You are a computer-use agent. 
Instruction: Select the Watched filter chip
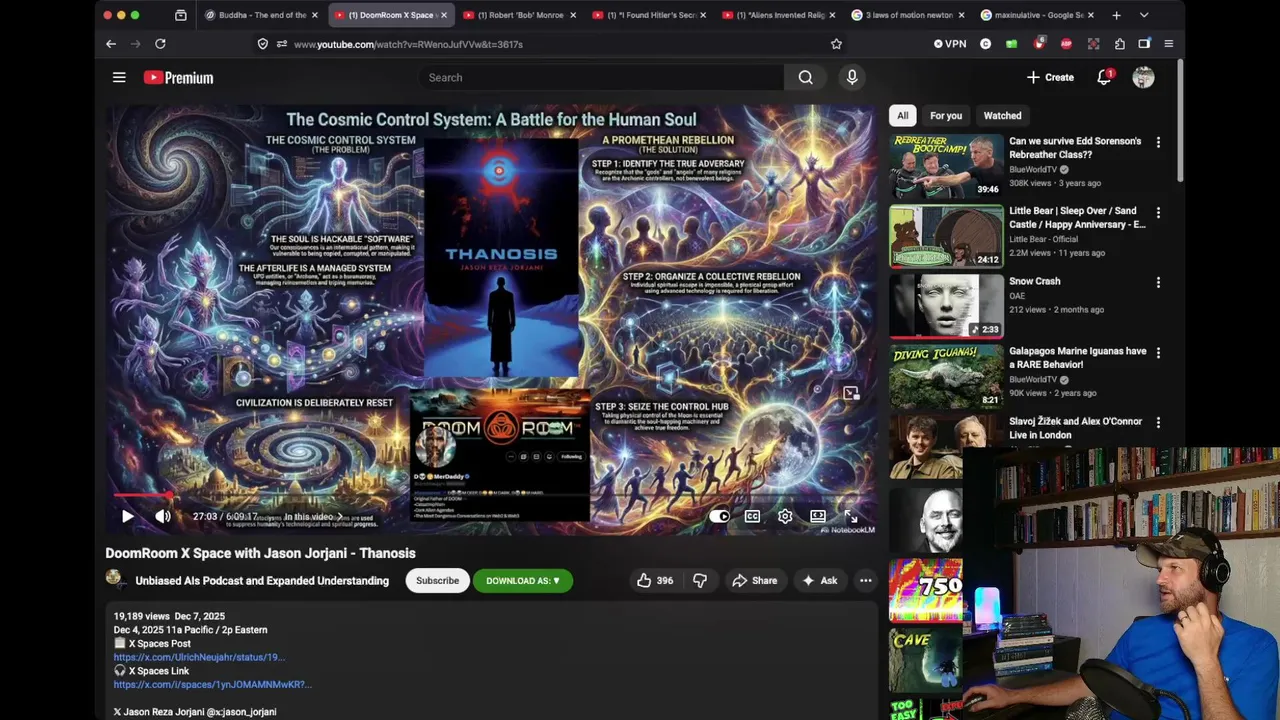coord(1002,116)
